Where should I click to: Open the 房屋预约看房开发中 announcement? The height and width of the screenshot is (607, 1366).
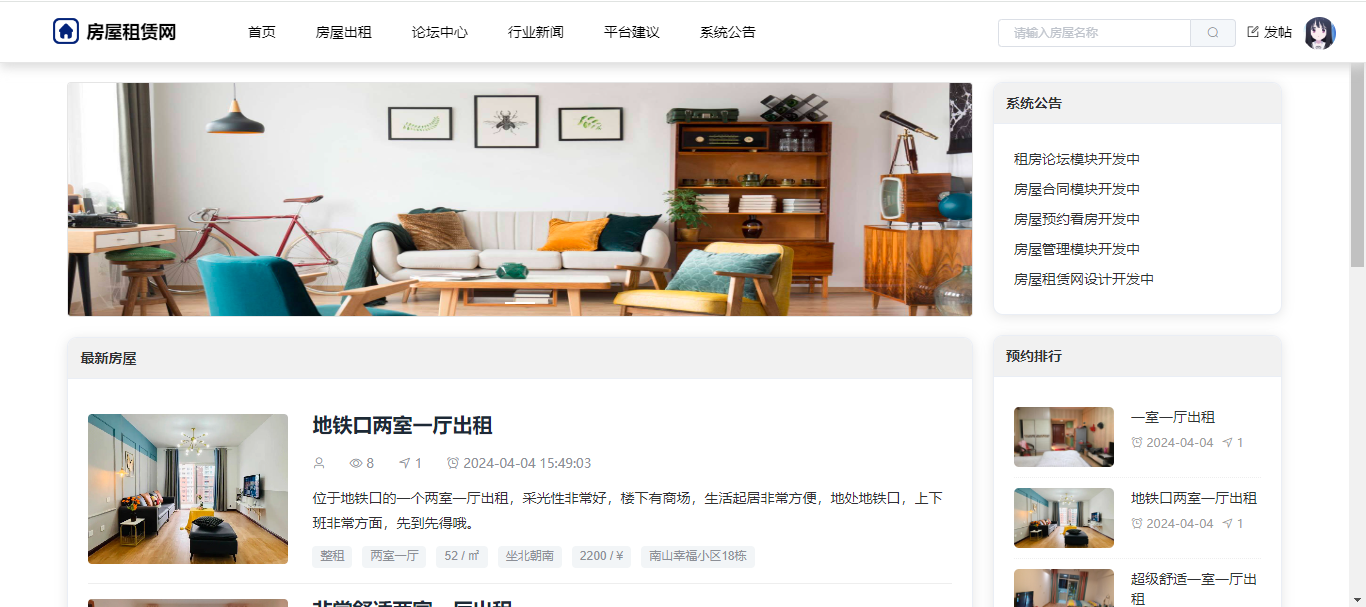click(1077, 219)
